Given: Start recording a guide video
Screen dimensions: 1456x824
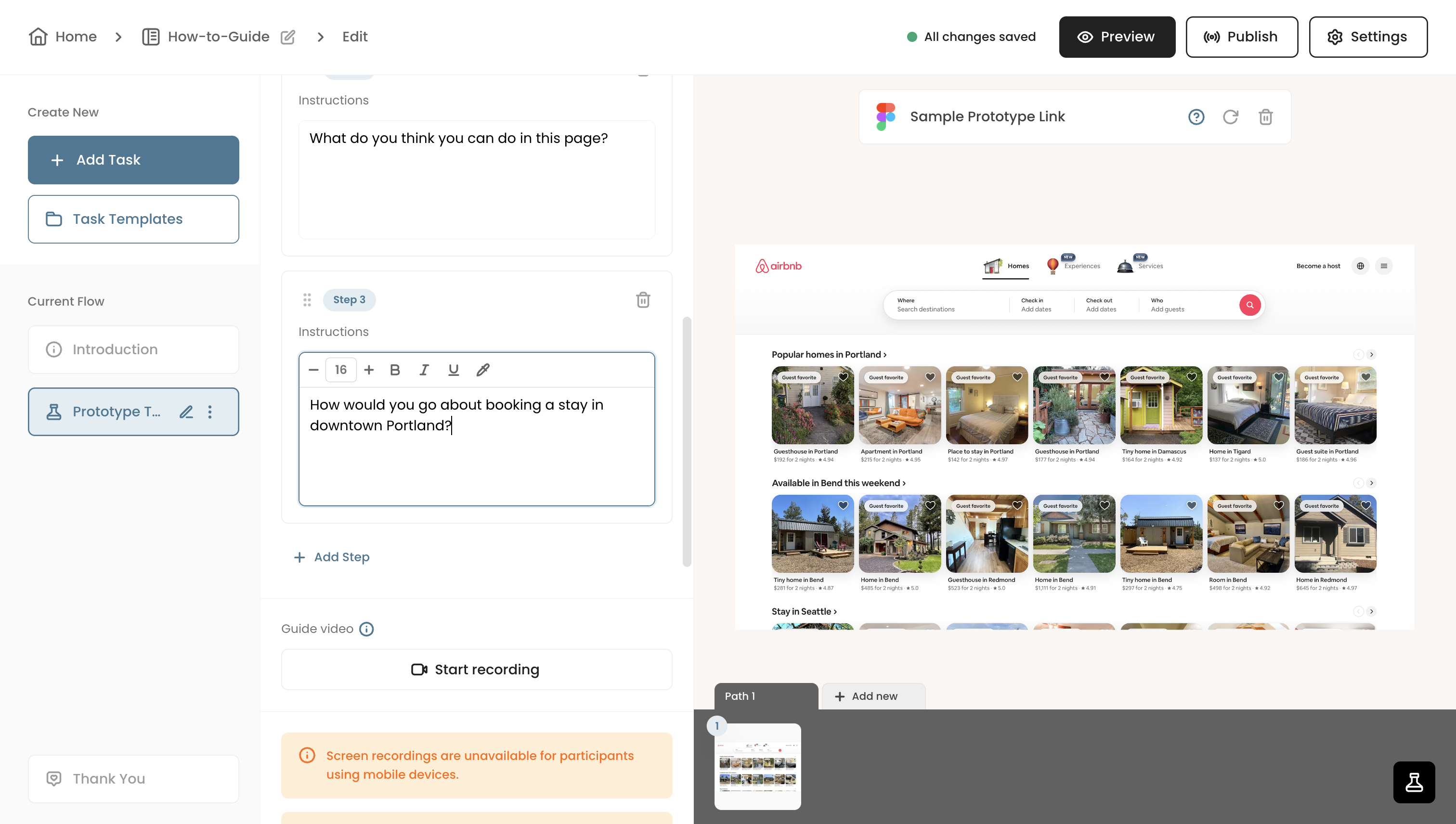Looking at the screenshot, I should point(476,669).
